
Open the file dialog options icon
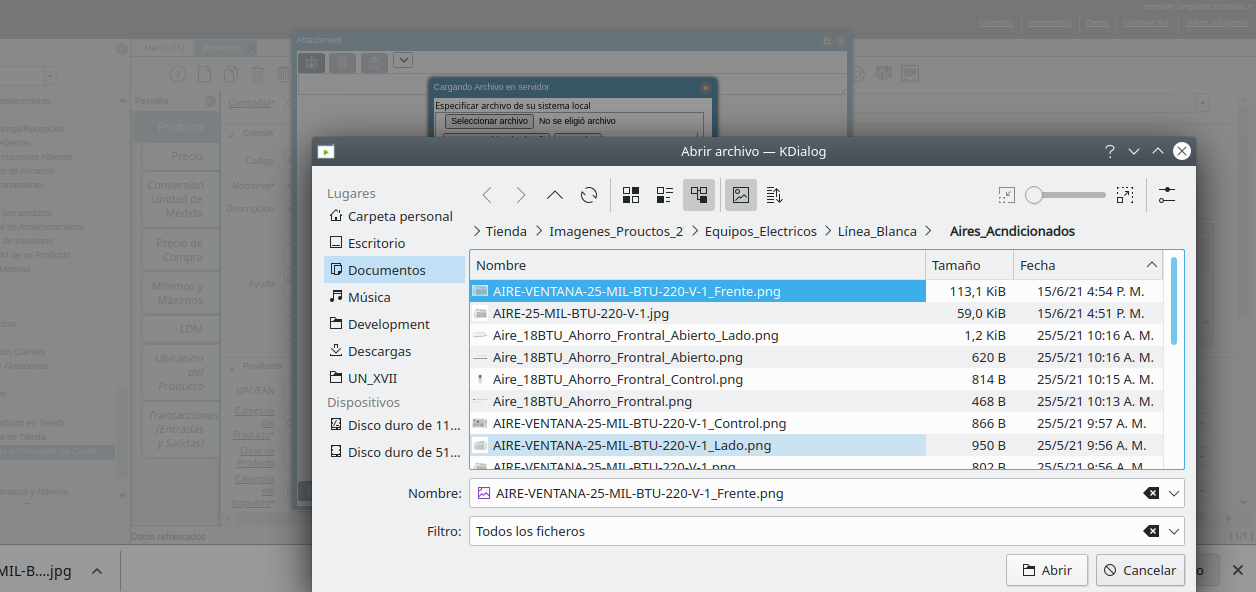1166,194
